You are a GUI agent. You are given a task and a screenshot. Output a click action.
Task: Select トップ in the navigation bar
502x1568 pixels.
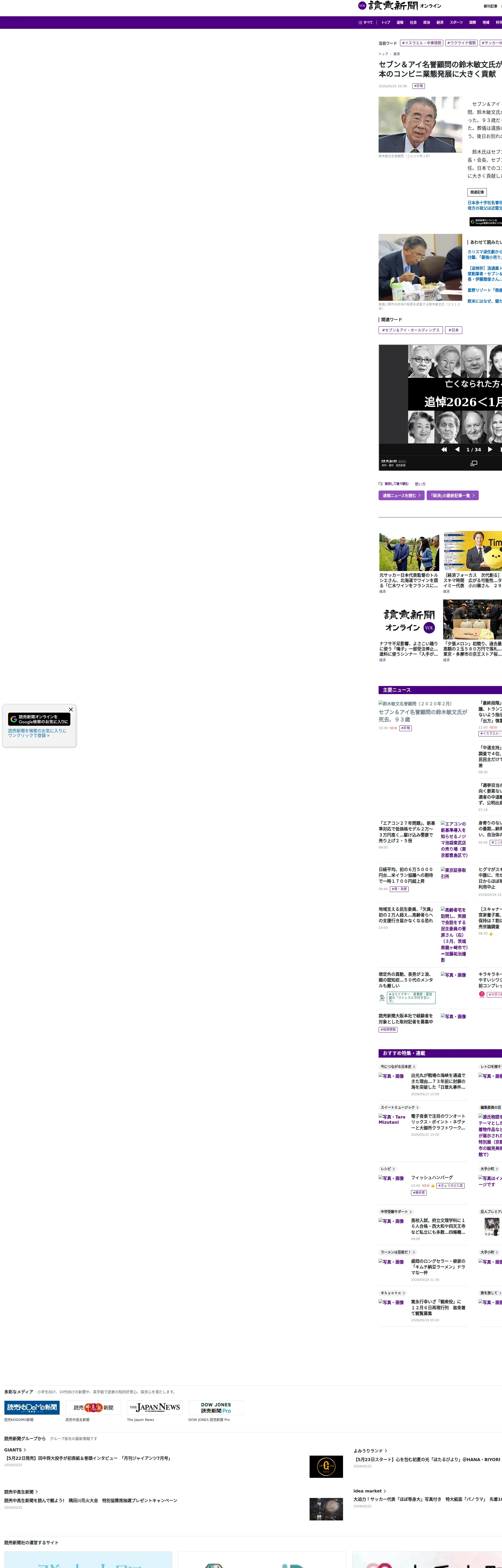[x=386, y=22]
